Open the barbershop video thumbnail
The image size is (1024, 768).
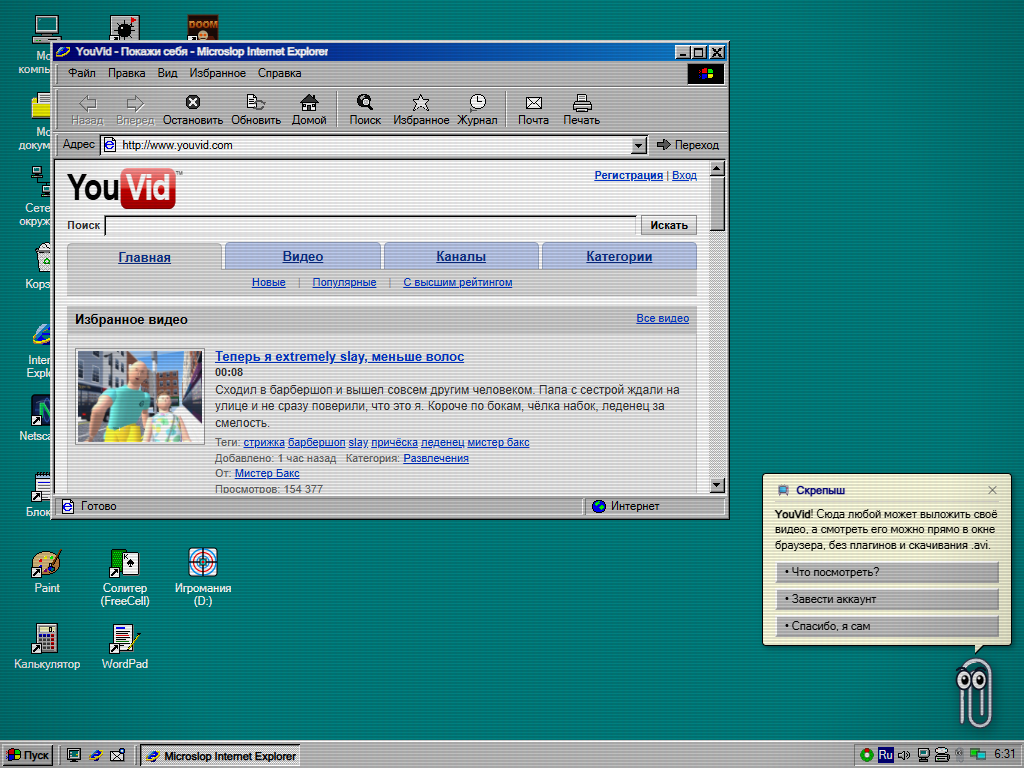point(140,396)
